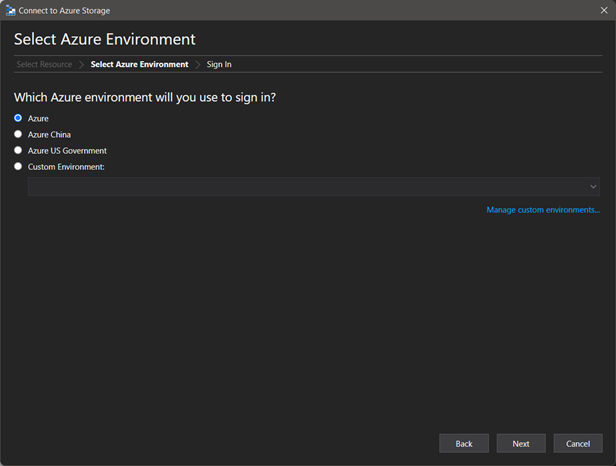Jump to the Sign In breadcrumb step

[x=219, y=64]
